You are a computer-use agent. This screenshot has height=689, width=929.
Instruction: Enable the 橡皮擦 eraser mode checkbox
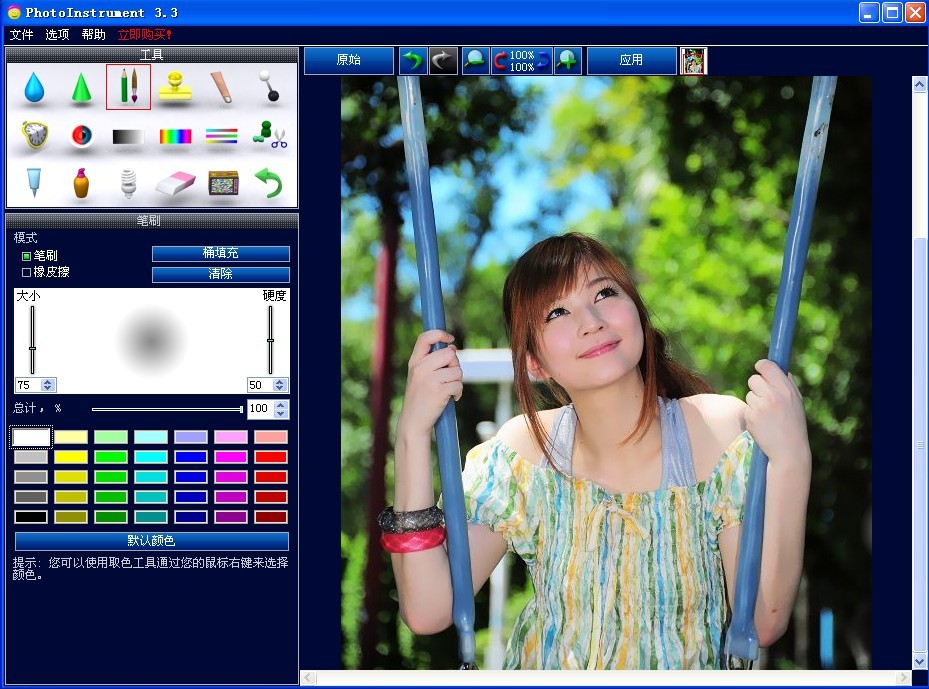click(27, 272)
